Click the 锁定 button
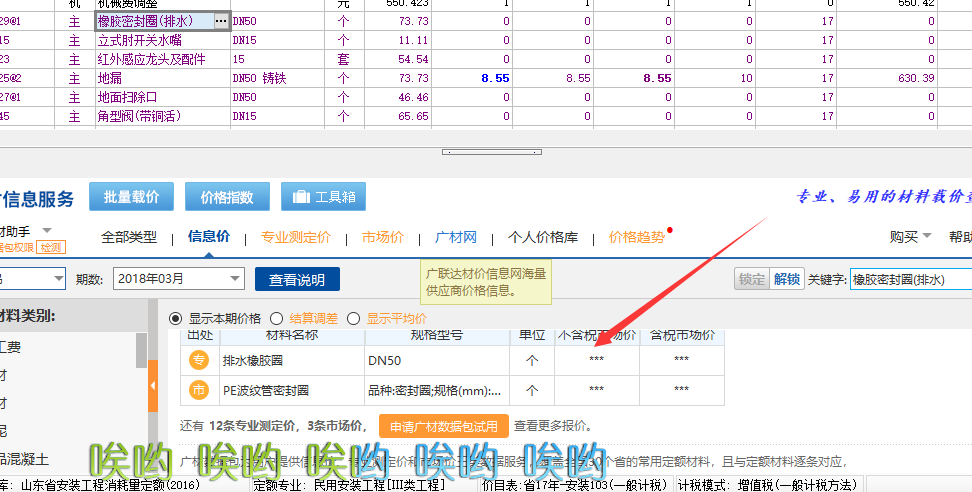Viewport: 972px width, 492px height. coord(752,279)
